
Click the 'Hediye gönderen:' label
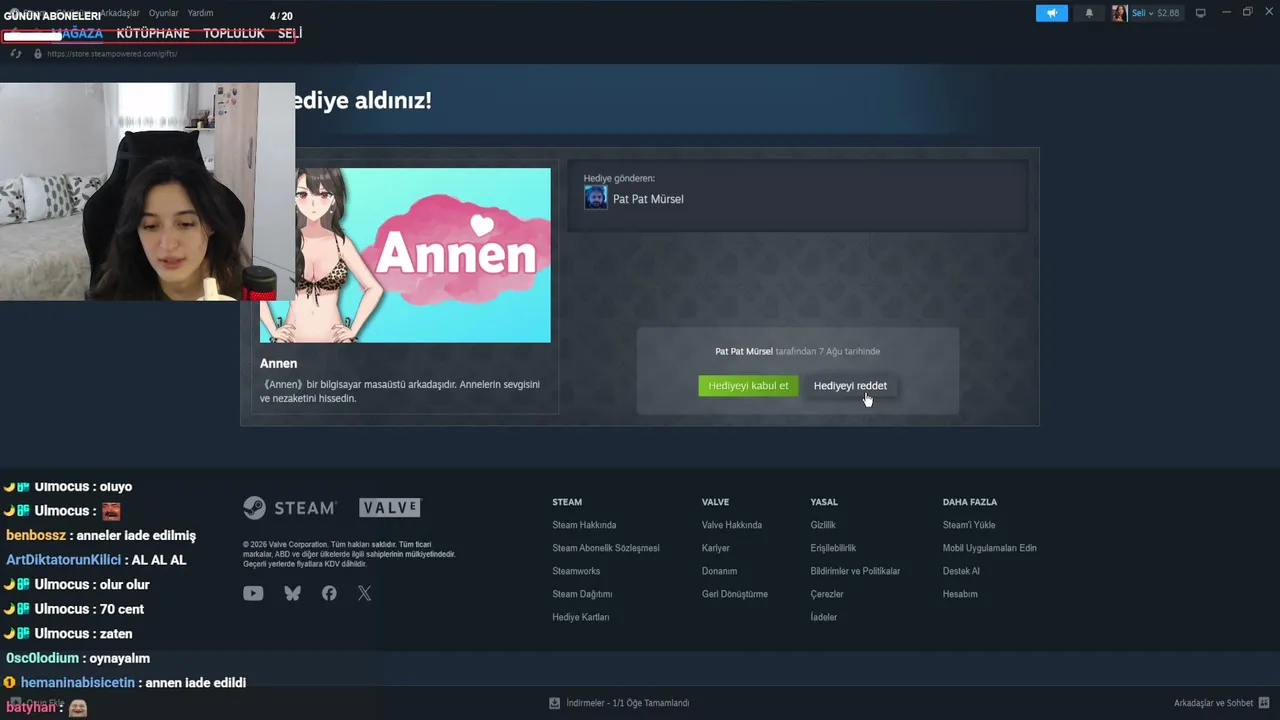pyautogui.click(x=619, y=178)
